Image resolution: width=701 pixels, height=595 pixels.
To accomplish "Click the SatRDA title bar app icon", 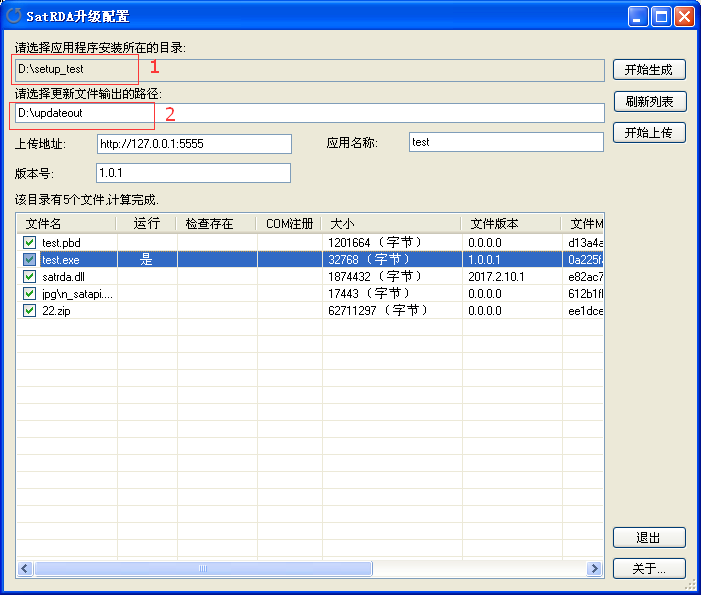I will pyautogui.click(x=14, y=16).
